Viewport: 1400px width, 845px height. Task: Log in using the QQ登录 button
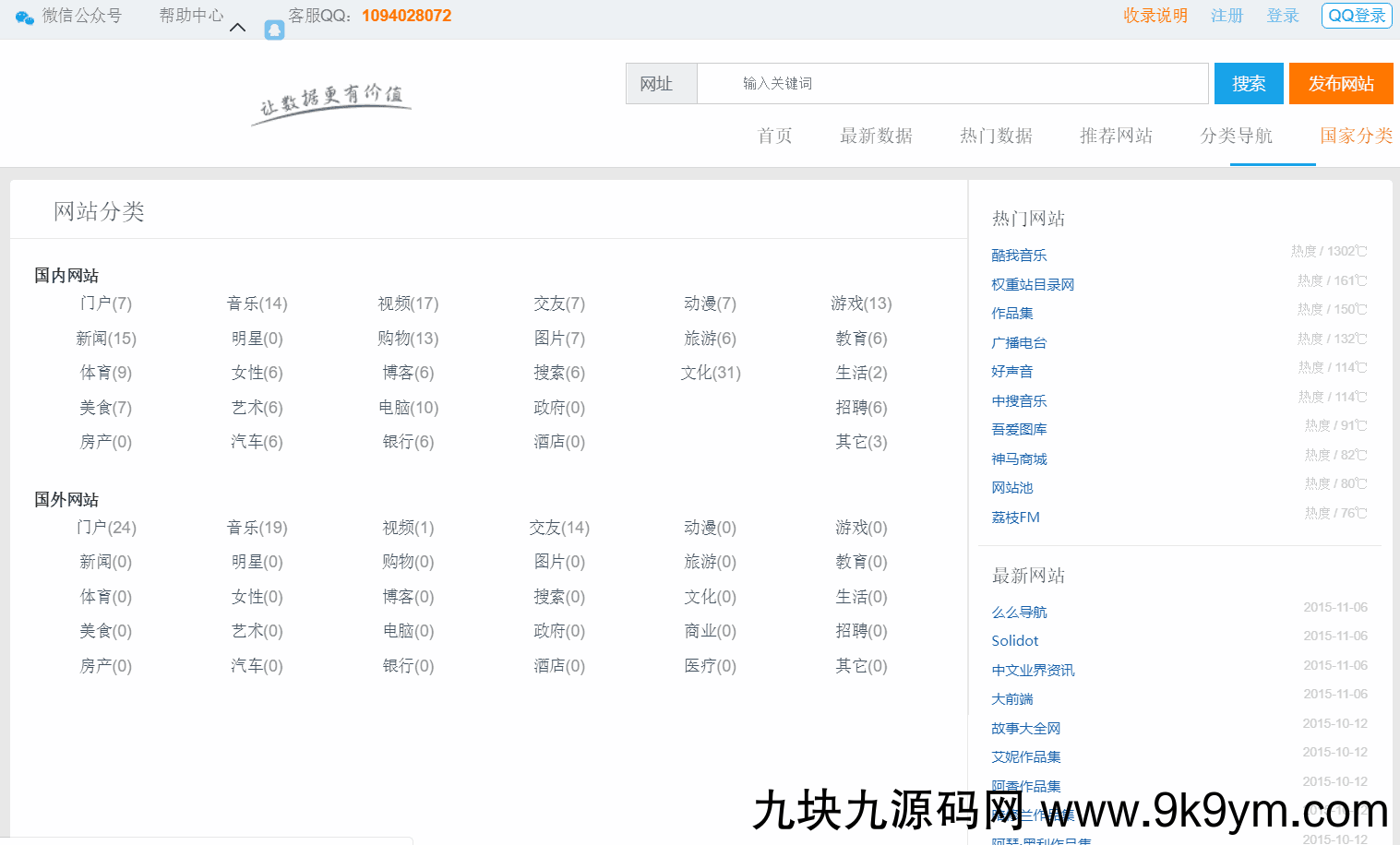click(1356, 16)
